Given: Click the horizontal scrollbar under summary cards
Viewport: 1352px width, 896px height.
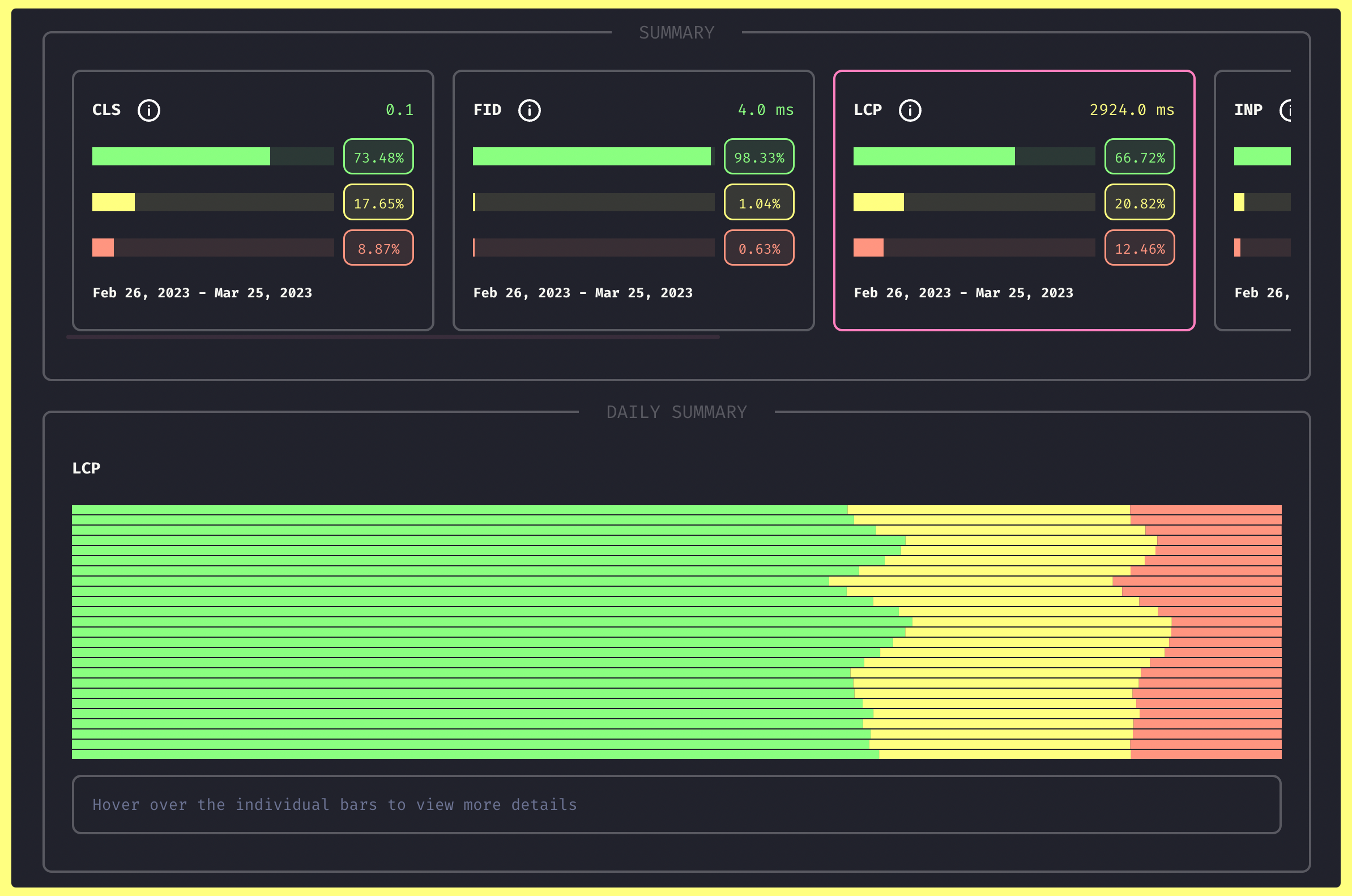Looking at the screenshot, I should pos(393,337).
